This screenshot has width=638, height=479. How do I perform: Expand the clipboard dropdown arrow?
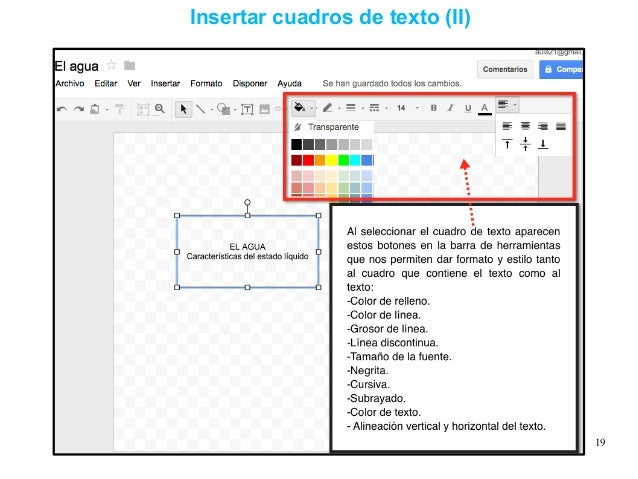point(107,109)
